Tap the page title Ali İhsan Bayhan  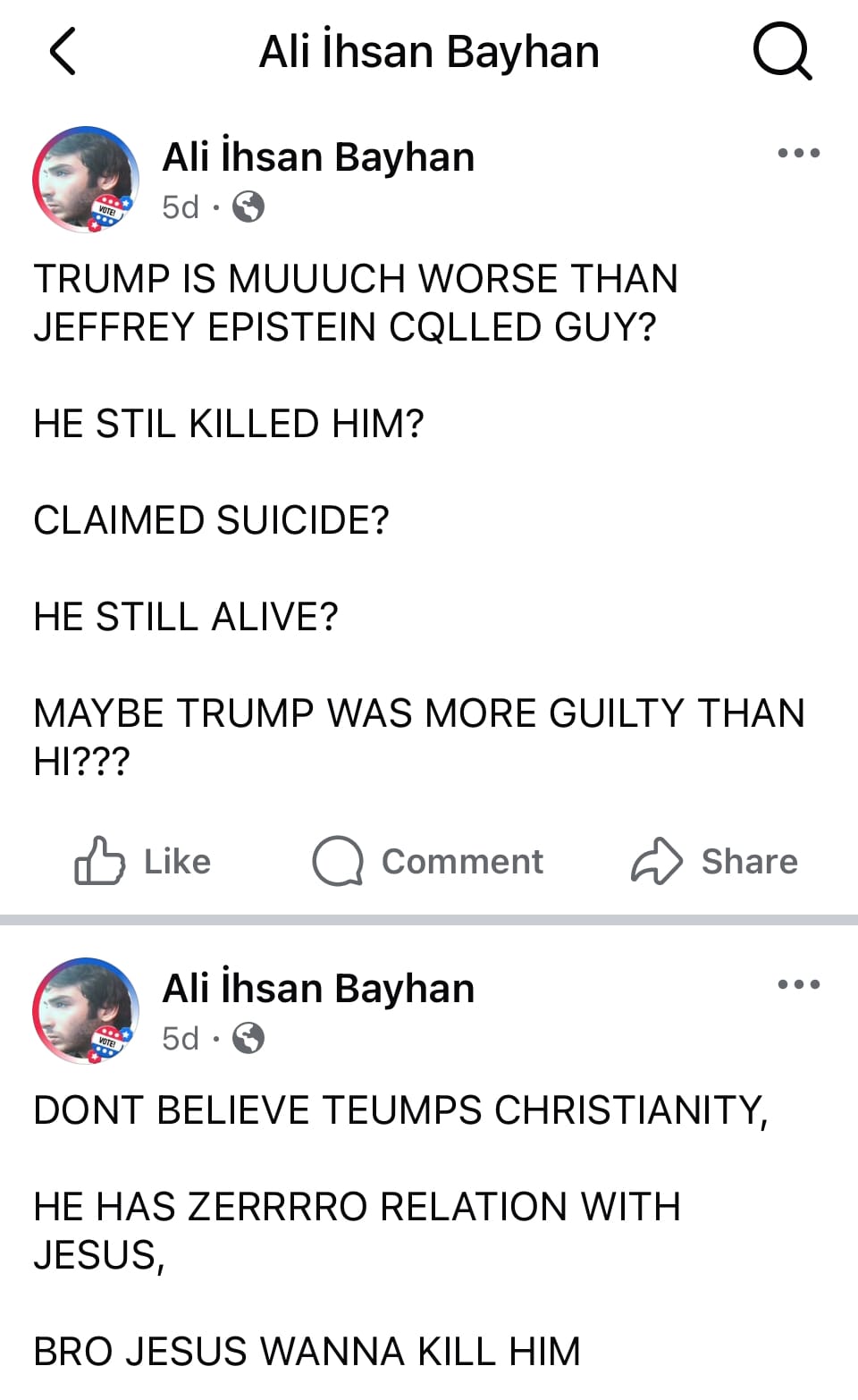tap(429, 52)
